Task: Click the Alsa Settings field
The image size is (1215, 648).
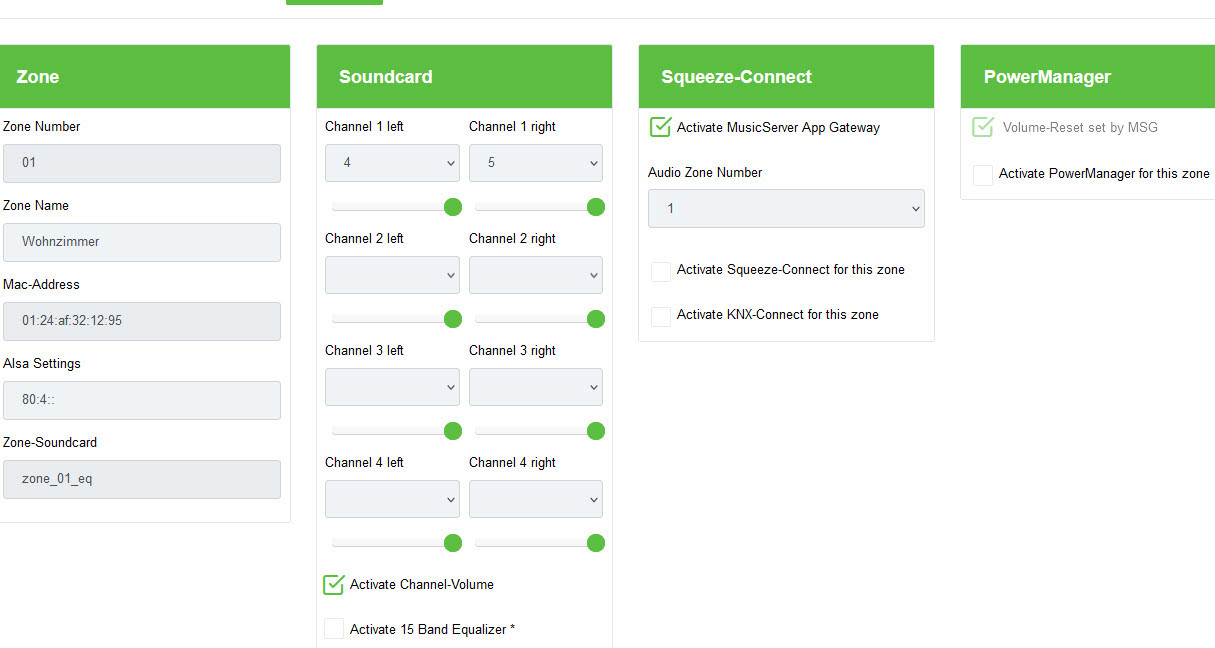Action: point(142,400)
